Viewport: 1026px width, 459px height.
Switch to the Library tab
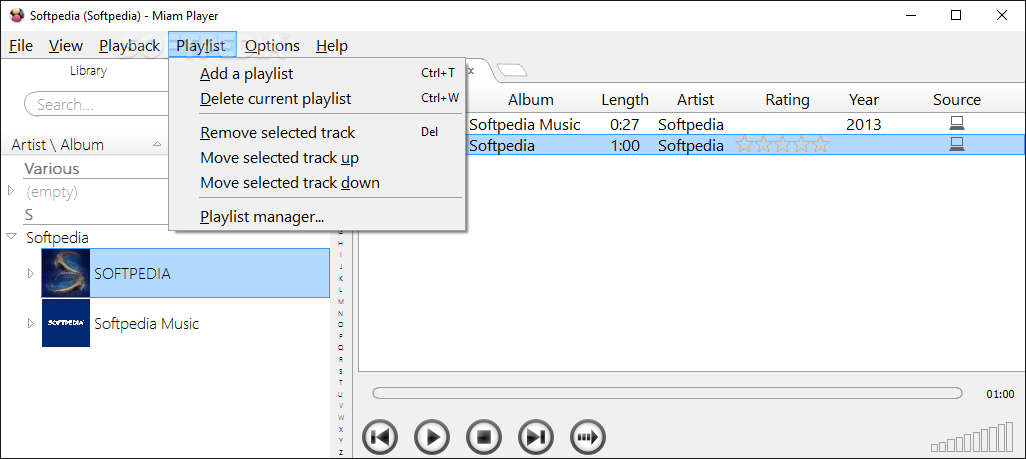tap(88, 71)
